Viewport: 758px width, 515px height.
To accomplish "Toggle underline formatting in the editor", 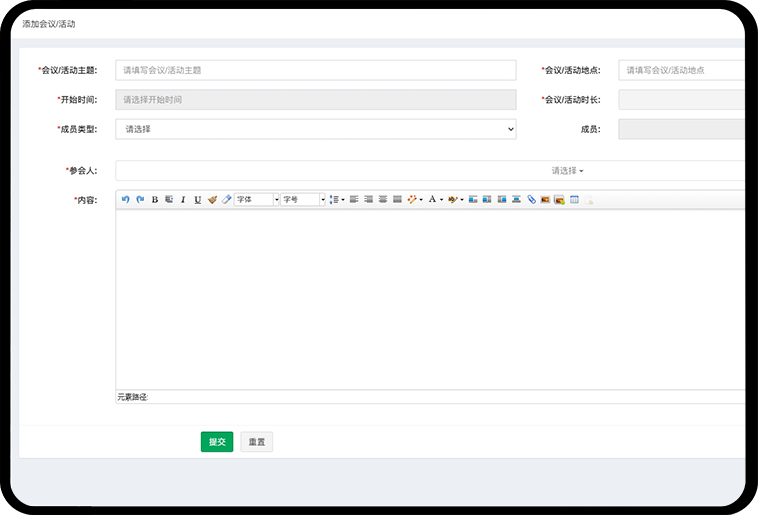I will (x=197, y=200).
